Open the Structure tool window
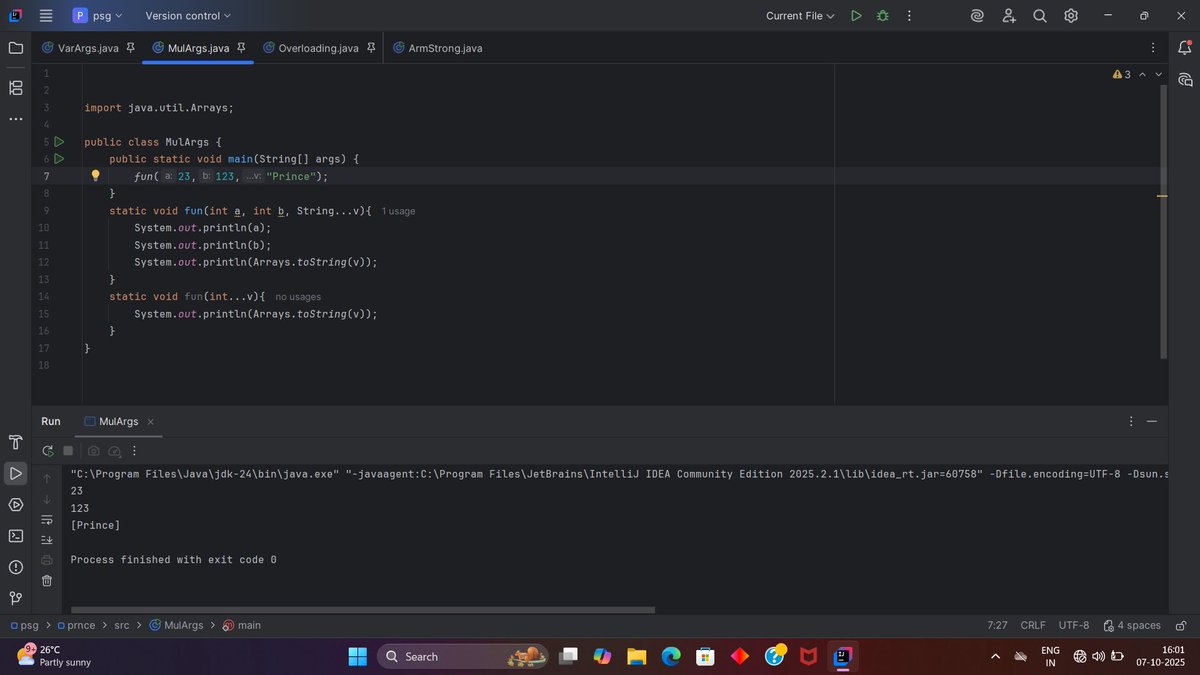The image size is (1200, 675). 15,88
